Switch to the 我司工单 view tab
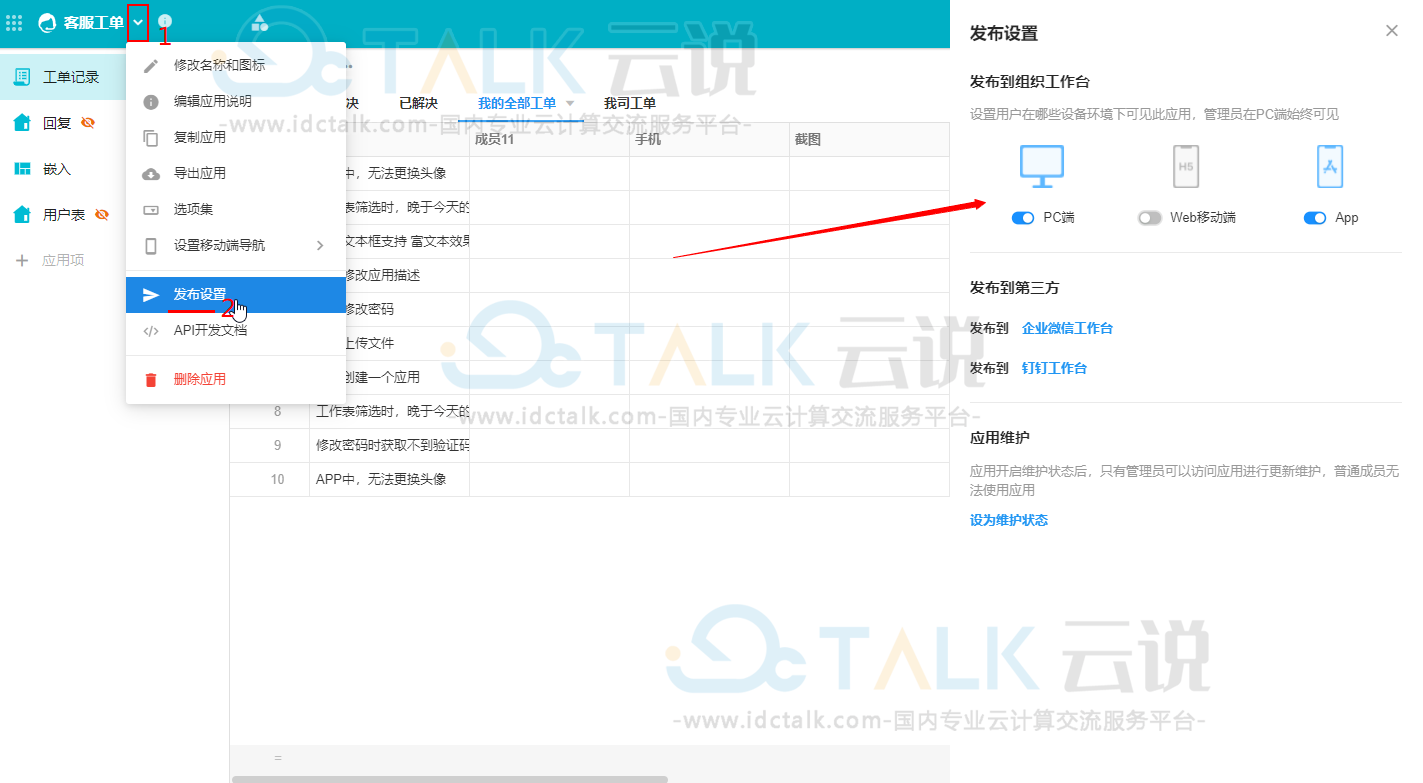 click(x=630, y=103)
